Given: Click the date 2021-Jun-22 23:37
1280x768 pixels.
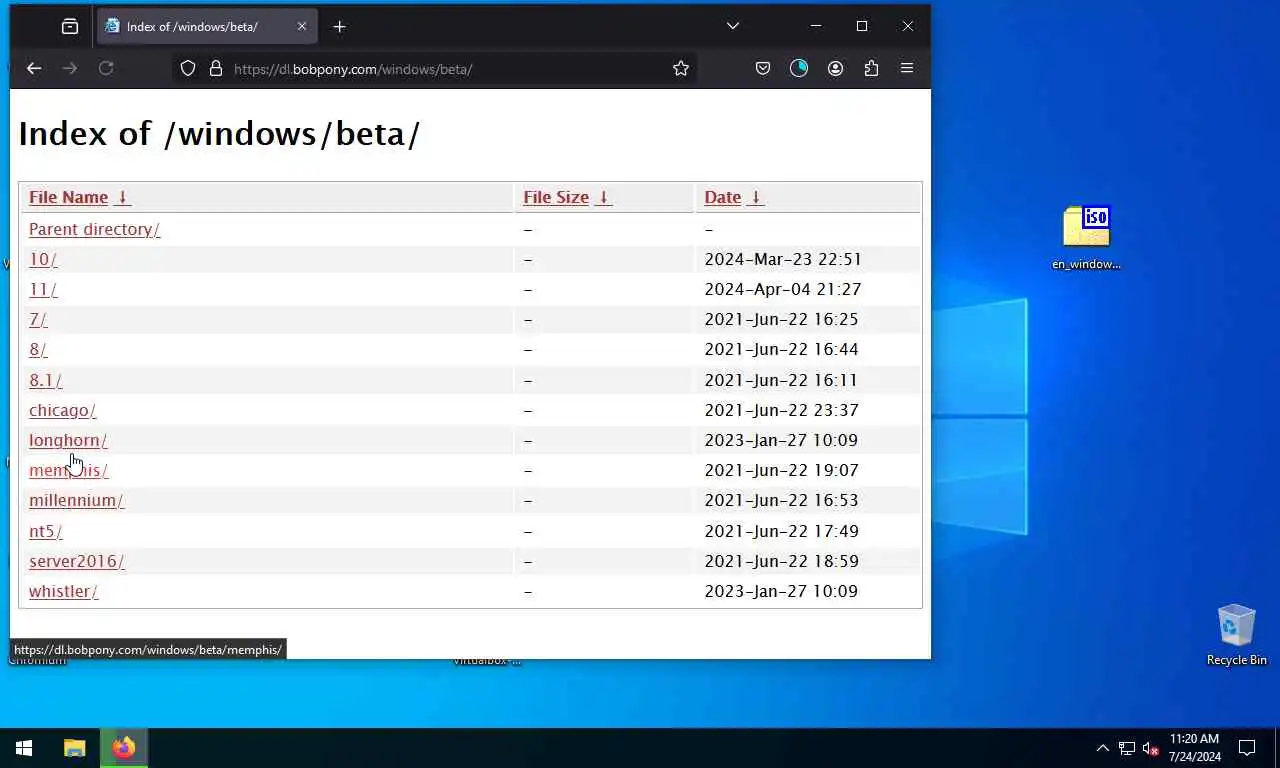Looking at the screenshot, I should pyautogui.click(x=781, y=410).
